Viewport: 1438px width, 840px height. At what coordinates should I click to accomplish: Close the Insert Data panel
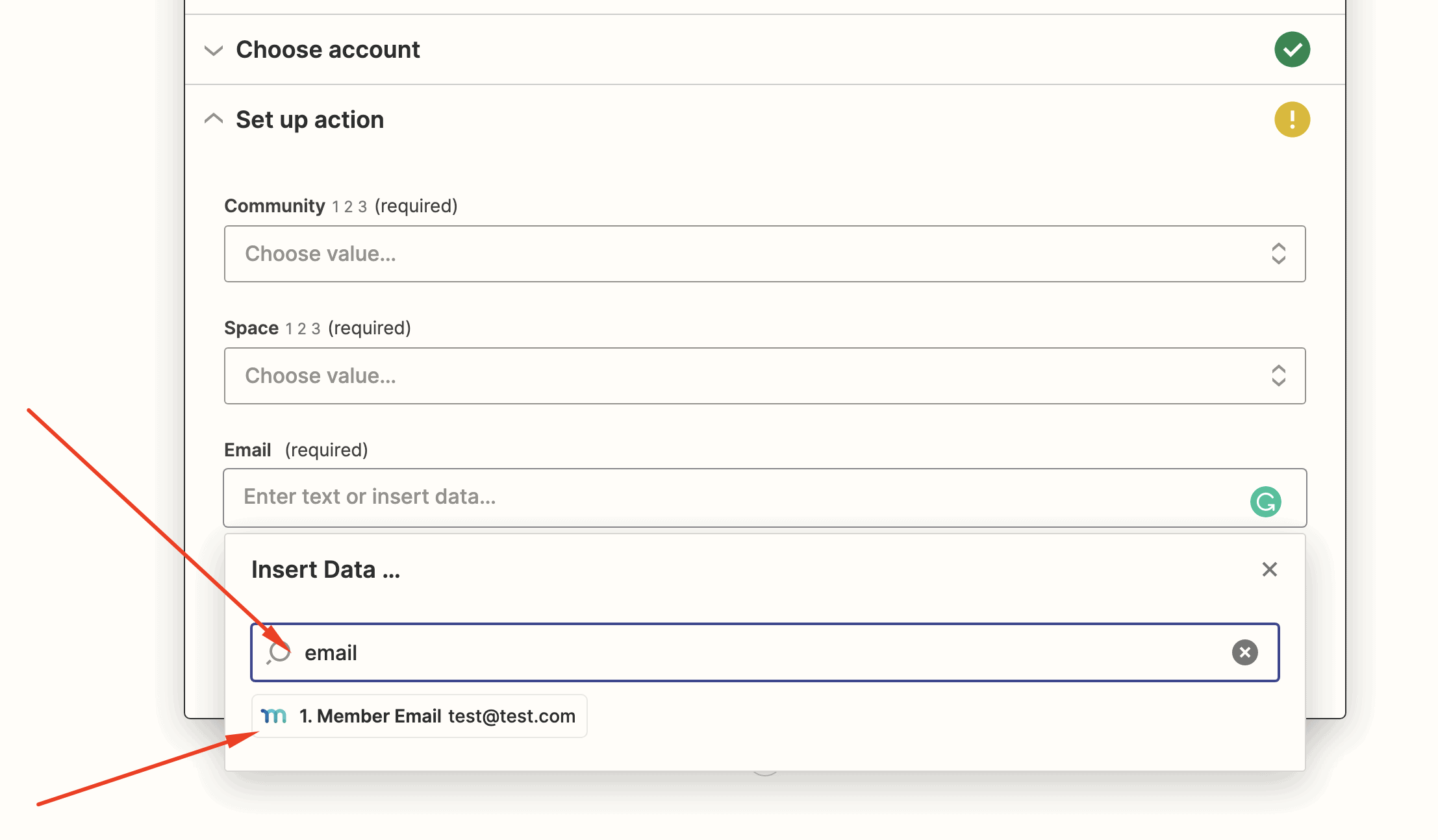(x=1269, y=569)
